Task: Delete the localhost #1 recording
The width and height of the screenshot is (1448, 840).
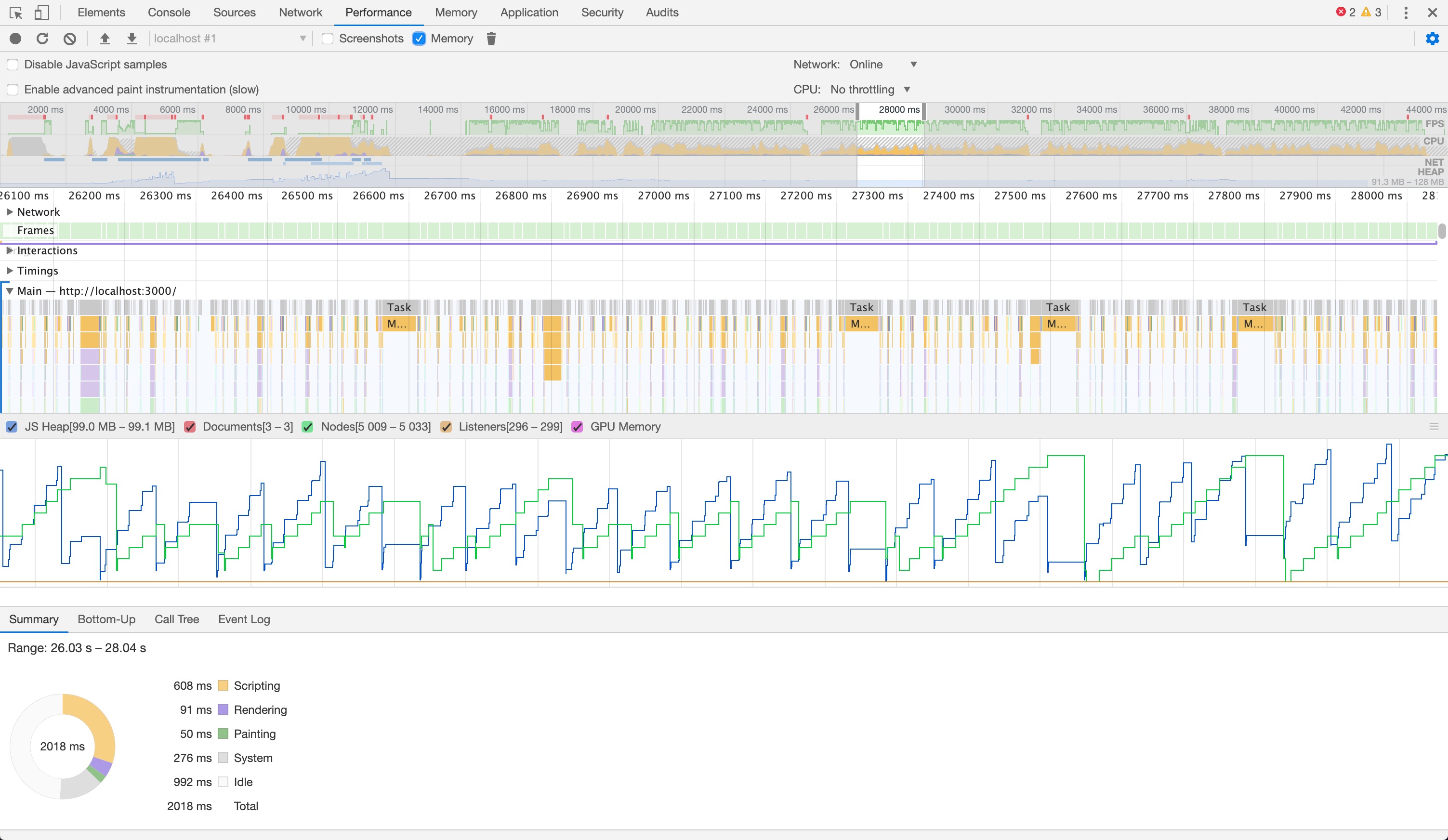Action: pos(491,39)
